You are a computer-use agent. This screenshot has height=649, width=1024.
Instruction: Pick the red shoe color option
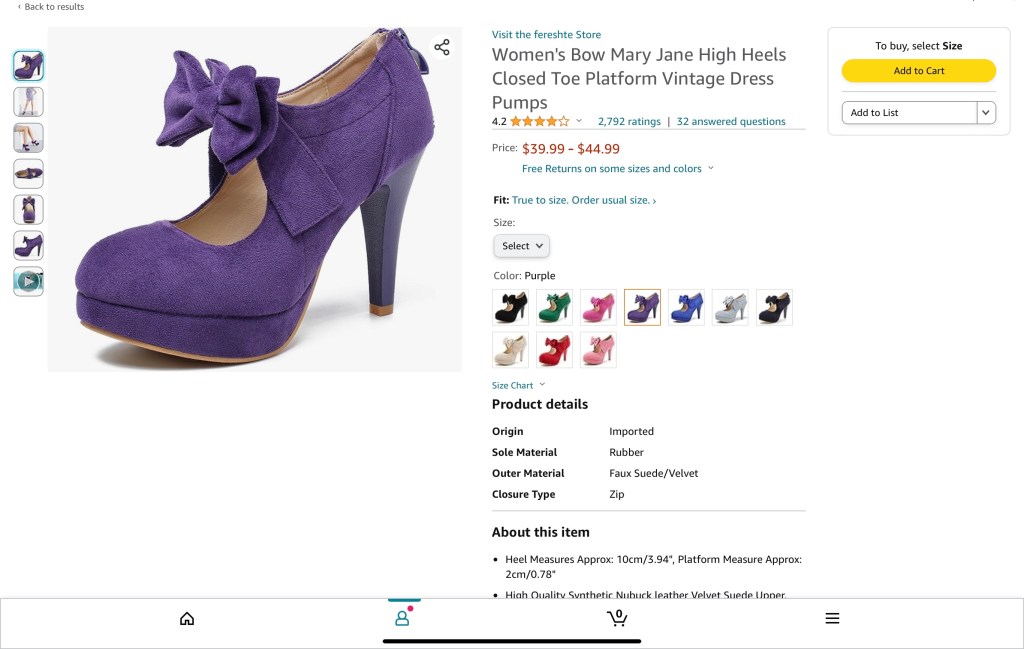coord(554,350)
